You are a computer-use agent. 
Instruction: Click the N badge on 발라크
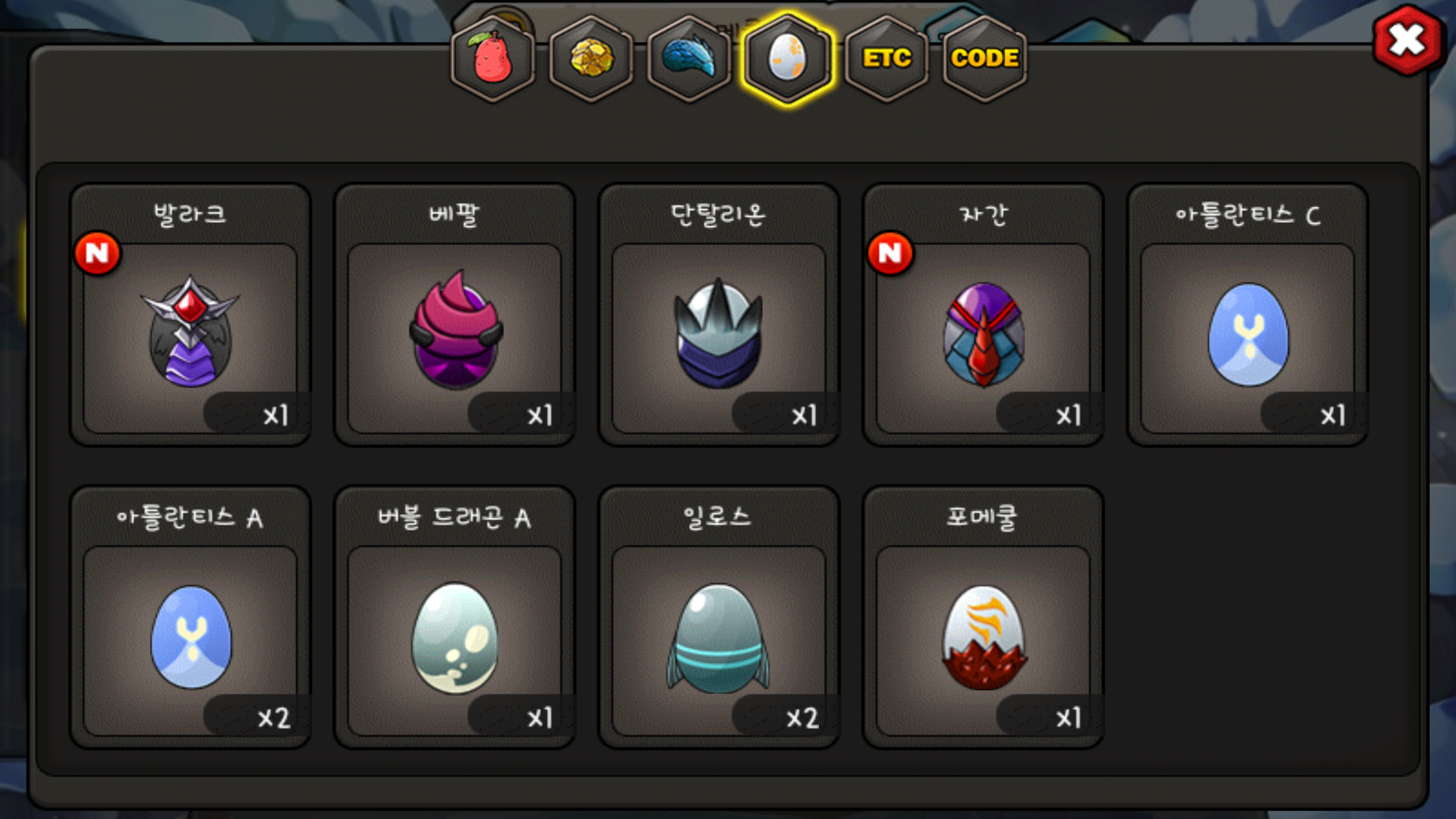(97, 253)
